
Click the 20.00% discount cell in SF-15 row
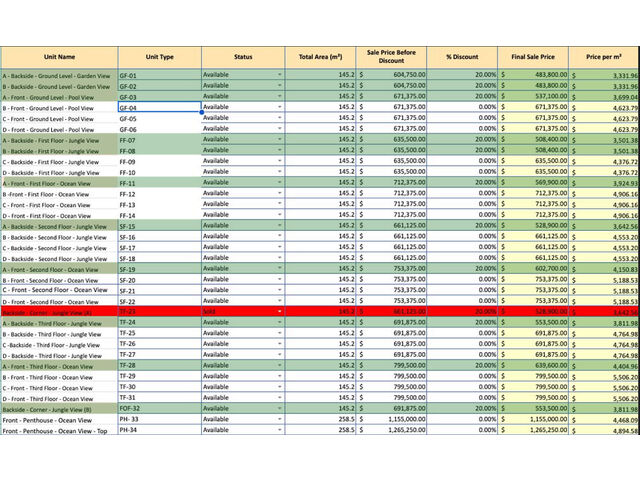pyautogui.click(x=462, y=225)
